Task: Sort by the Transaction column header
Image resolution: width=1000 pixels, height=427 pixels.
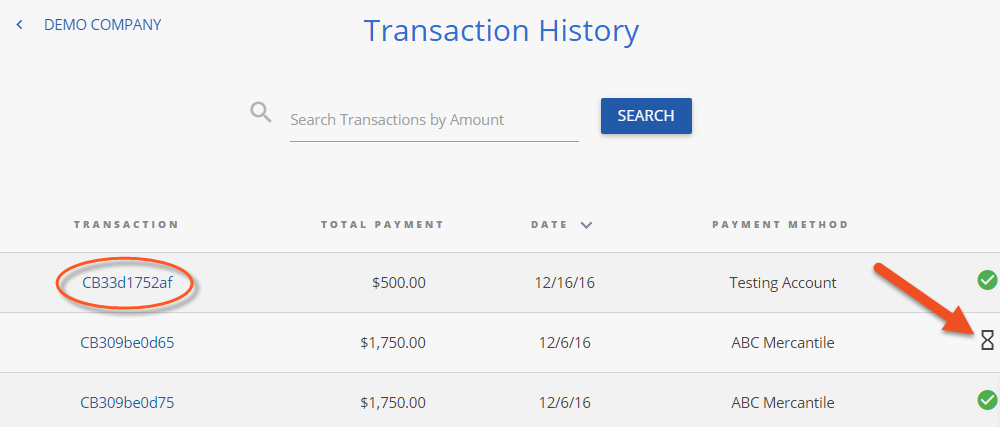Action: pyautogui.click(x=126, y=225)
